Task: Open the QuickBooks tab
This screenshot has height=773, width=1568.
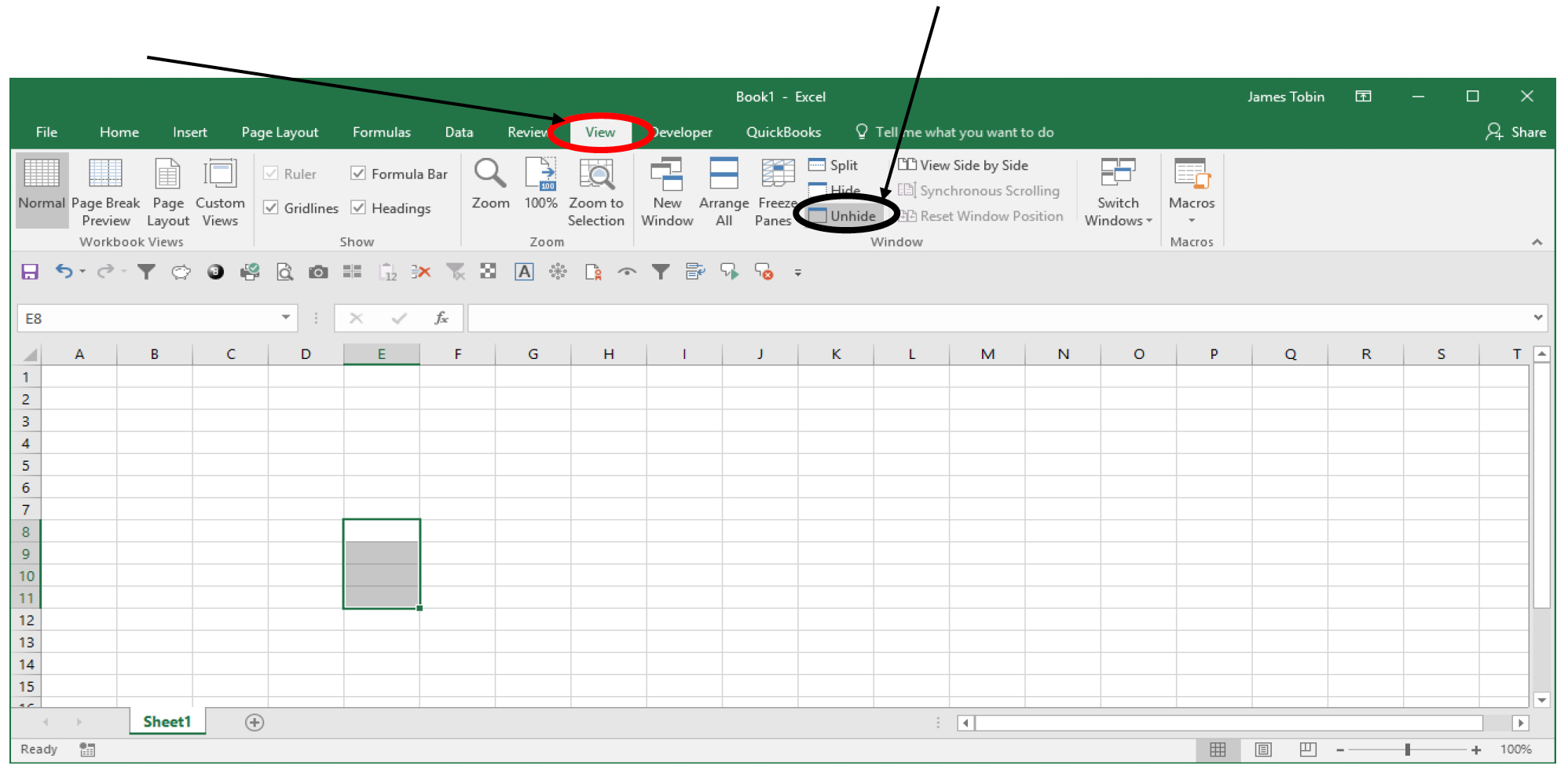Action: [783, 132]
